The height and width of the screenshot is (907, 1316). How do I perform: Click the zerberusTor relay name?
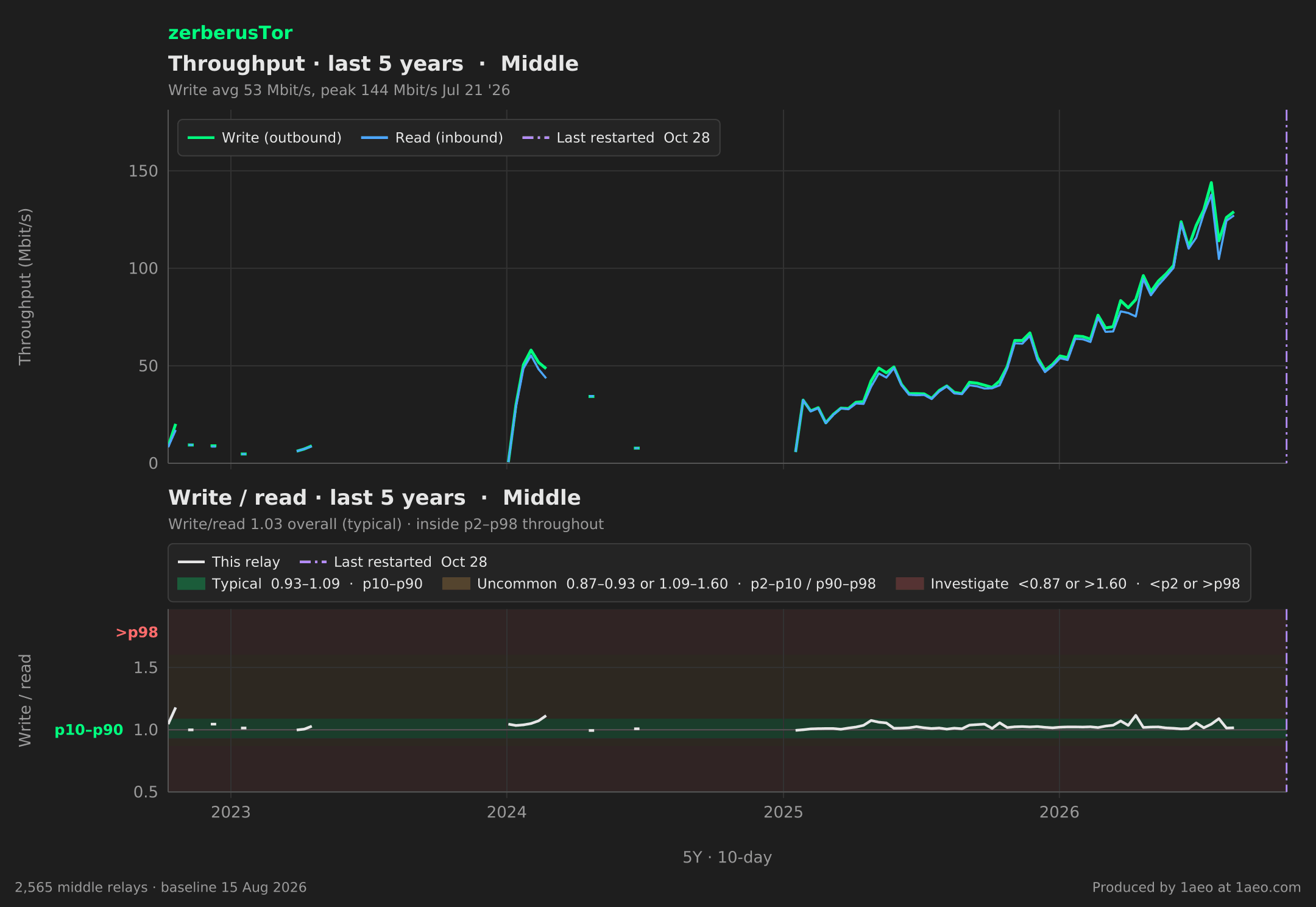tap(230, 33)
